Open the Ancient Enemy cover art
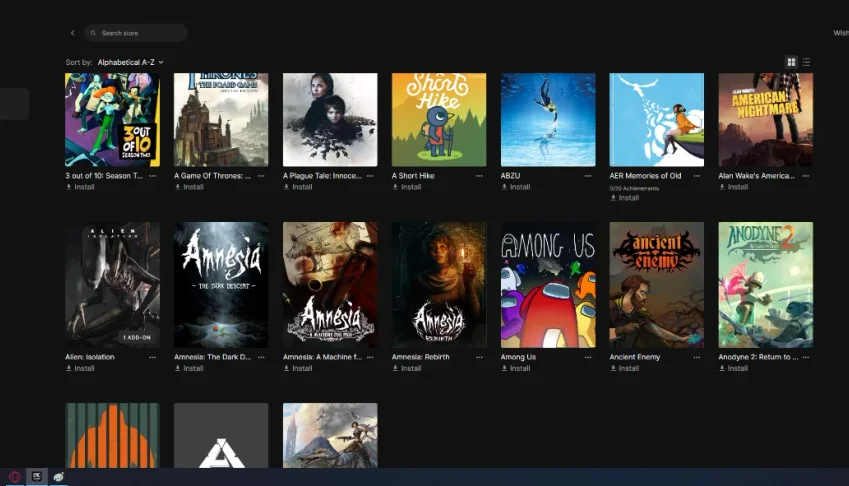 (x=657, y=285)
